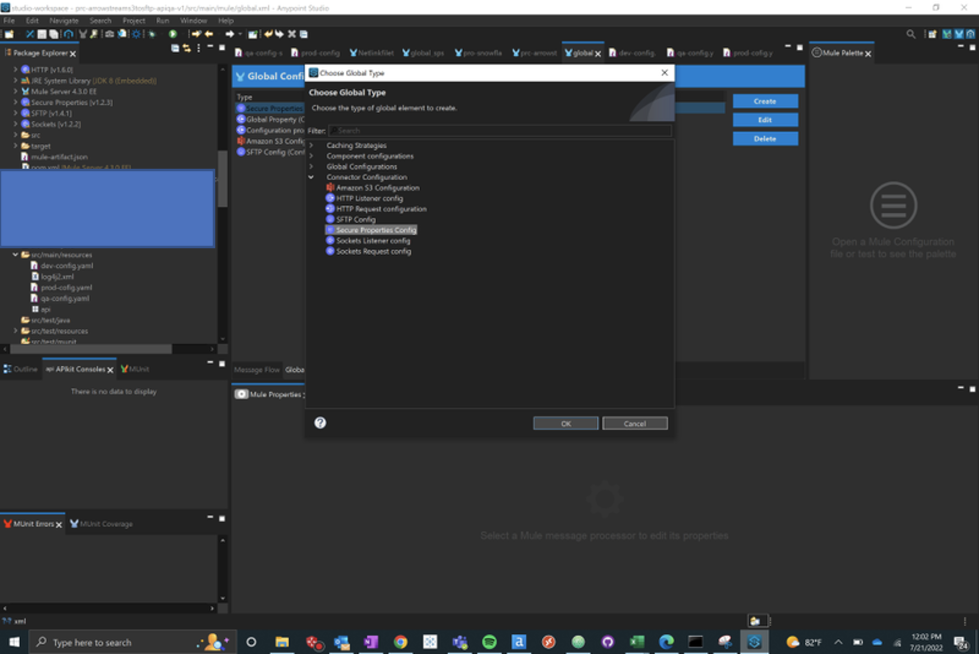Select Sockets Listener config item
This screenshot has height=654, width=979.
(x=368, y=240)
